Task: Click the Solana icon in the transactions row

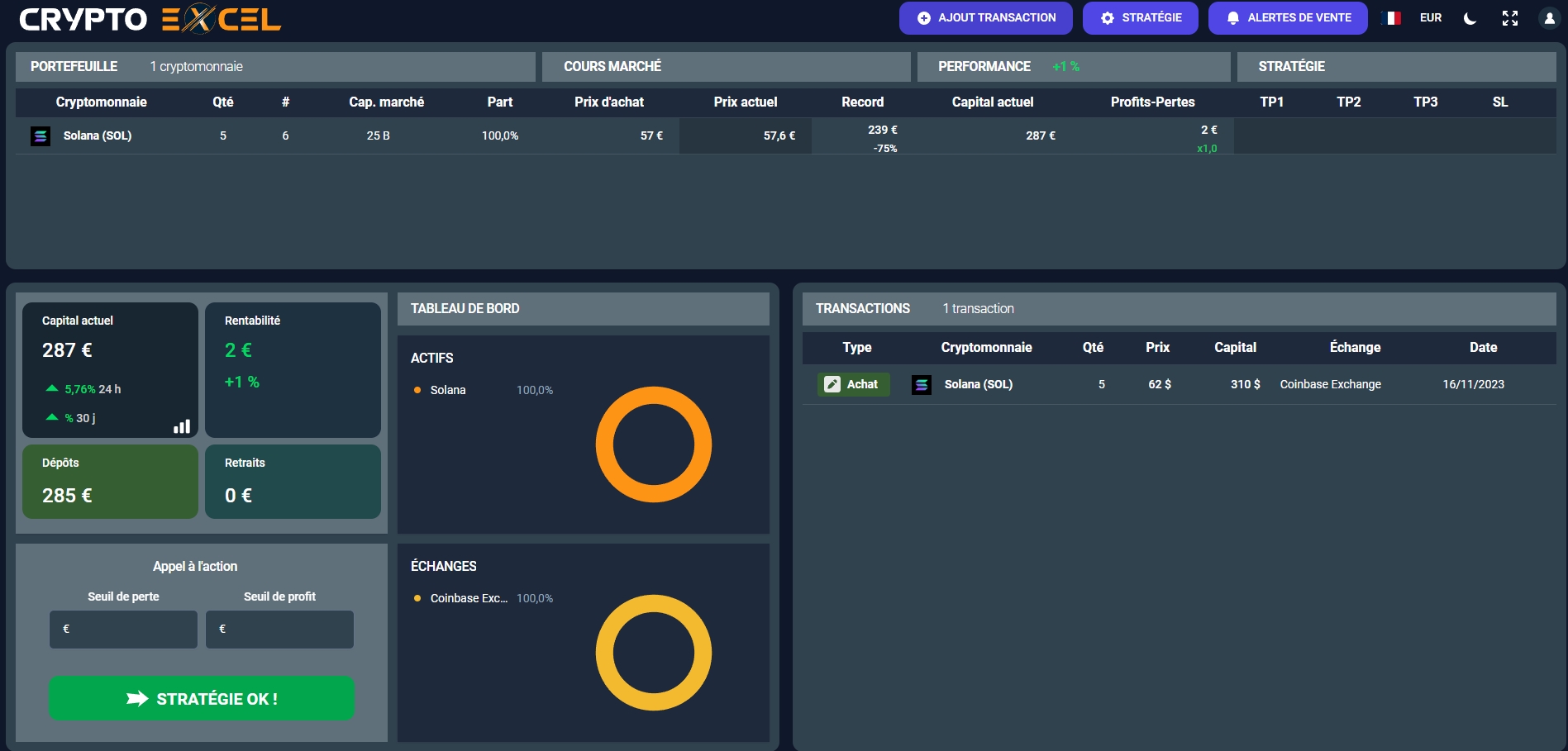Action: [x=922, y=385]
